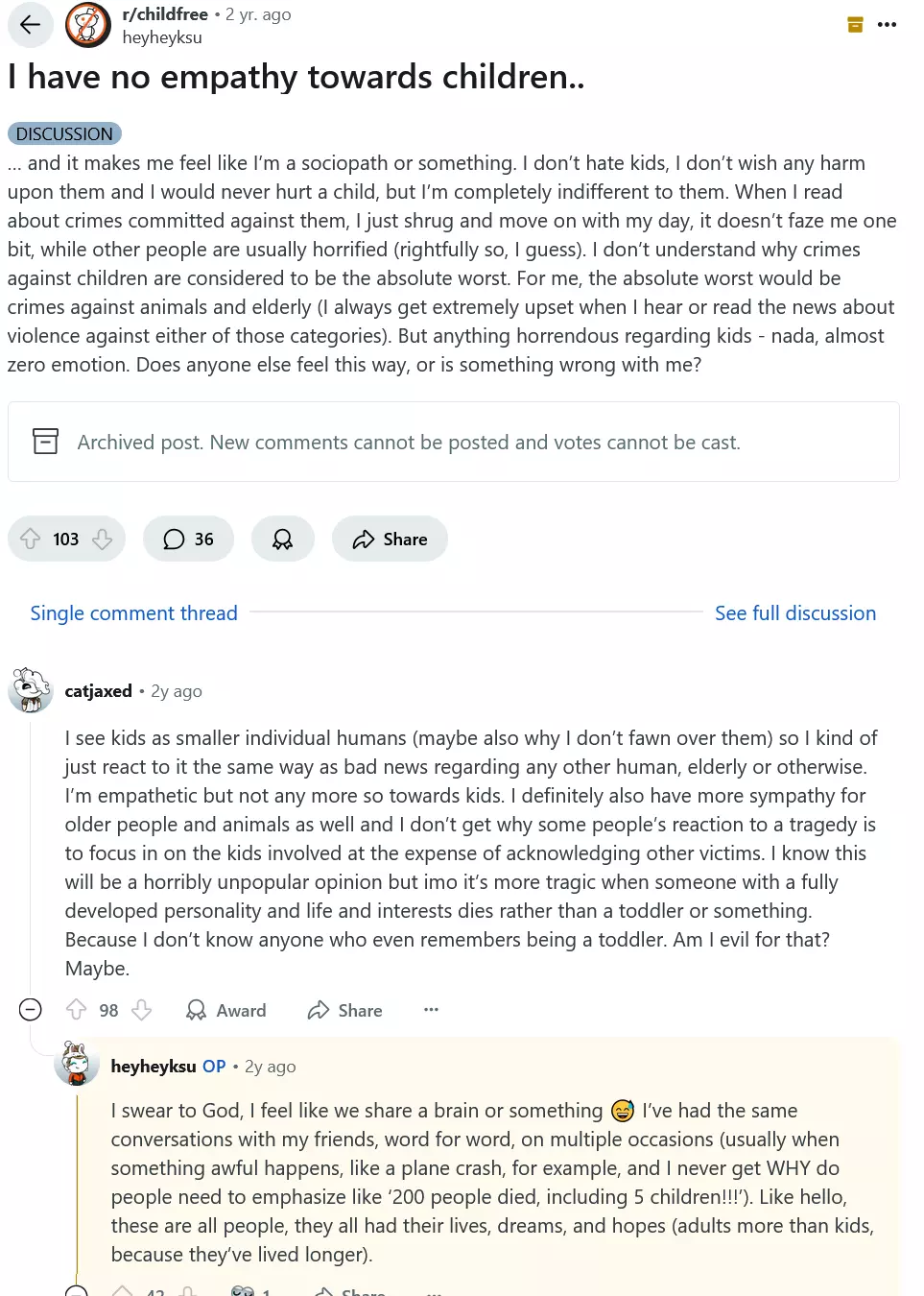The width and height of the screenshot is (924, 1296).
Task: Open the post's three-dot options menu
Action: 887,25
